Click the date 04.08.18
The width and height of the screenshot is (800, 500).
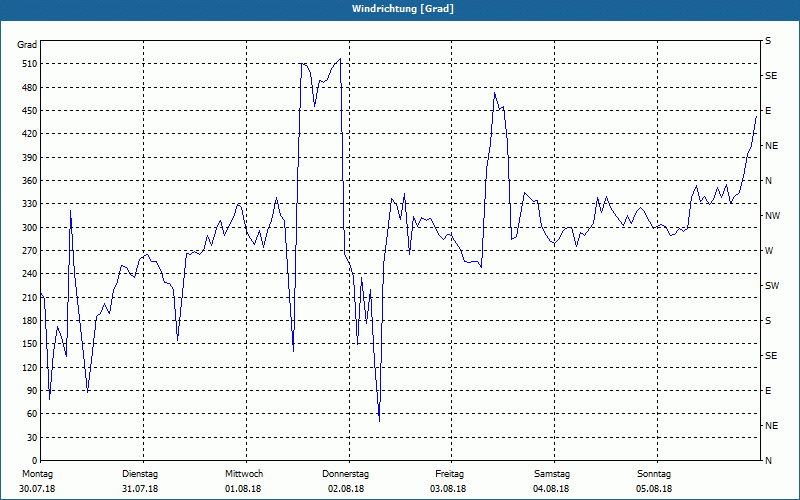[551, 489]
